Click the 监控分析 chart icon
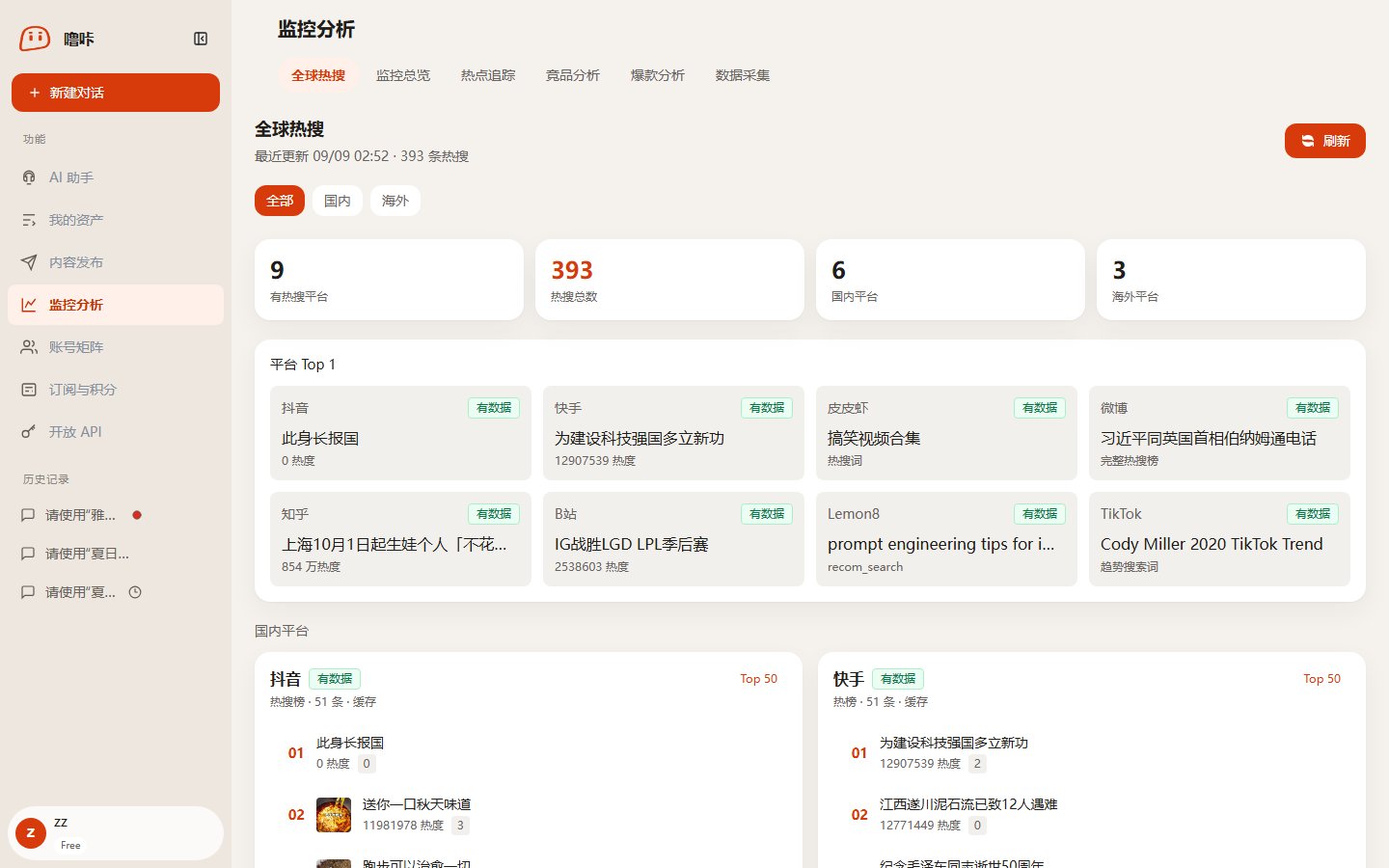 pyautogui.click(x=29, y=305)
